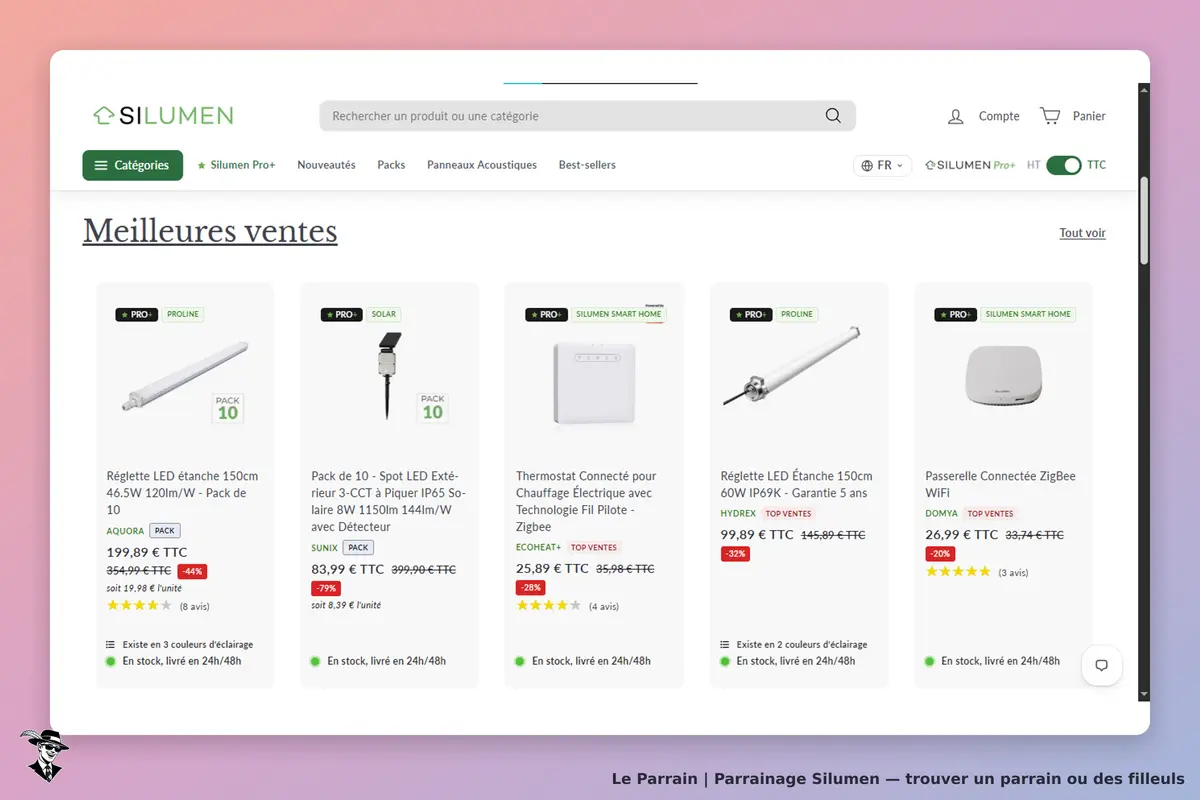
Task: Open the Silumen Pro+ menu item
Action: tap(236, 165)
